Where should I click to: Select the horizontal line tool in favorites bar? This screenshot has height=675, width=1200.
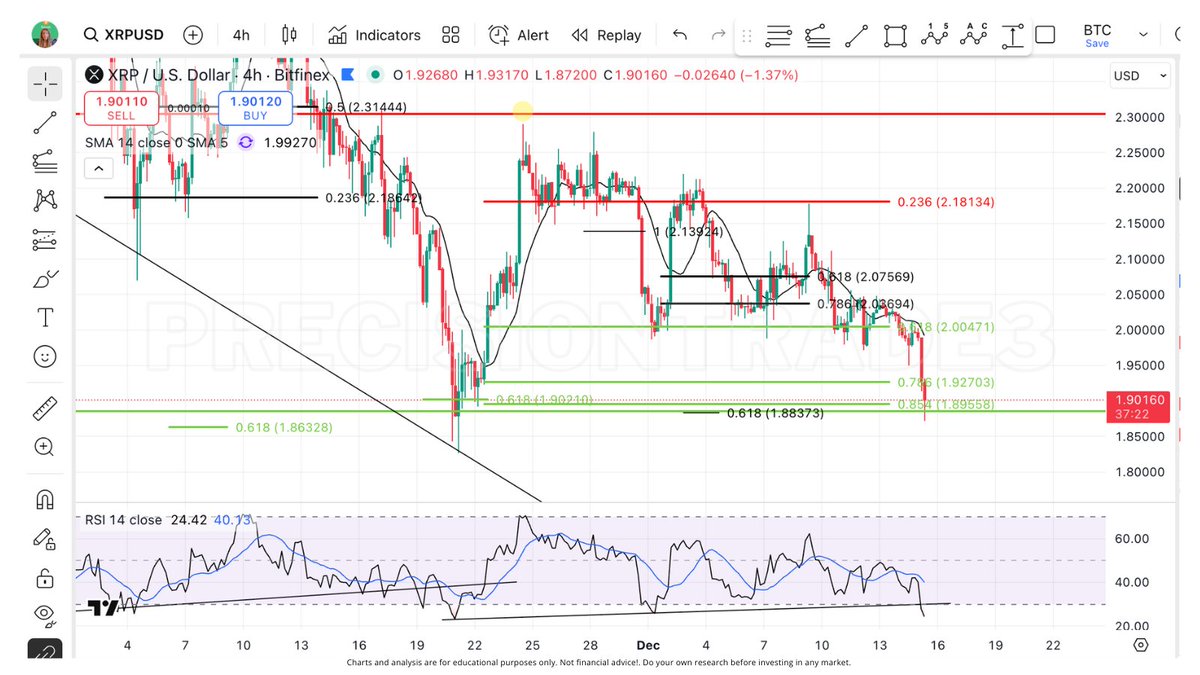click(779, 36)
